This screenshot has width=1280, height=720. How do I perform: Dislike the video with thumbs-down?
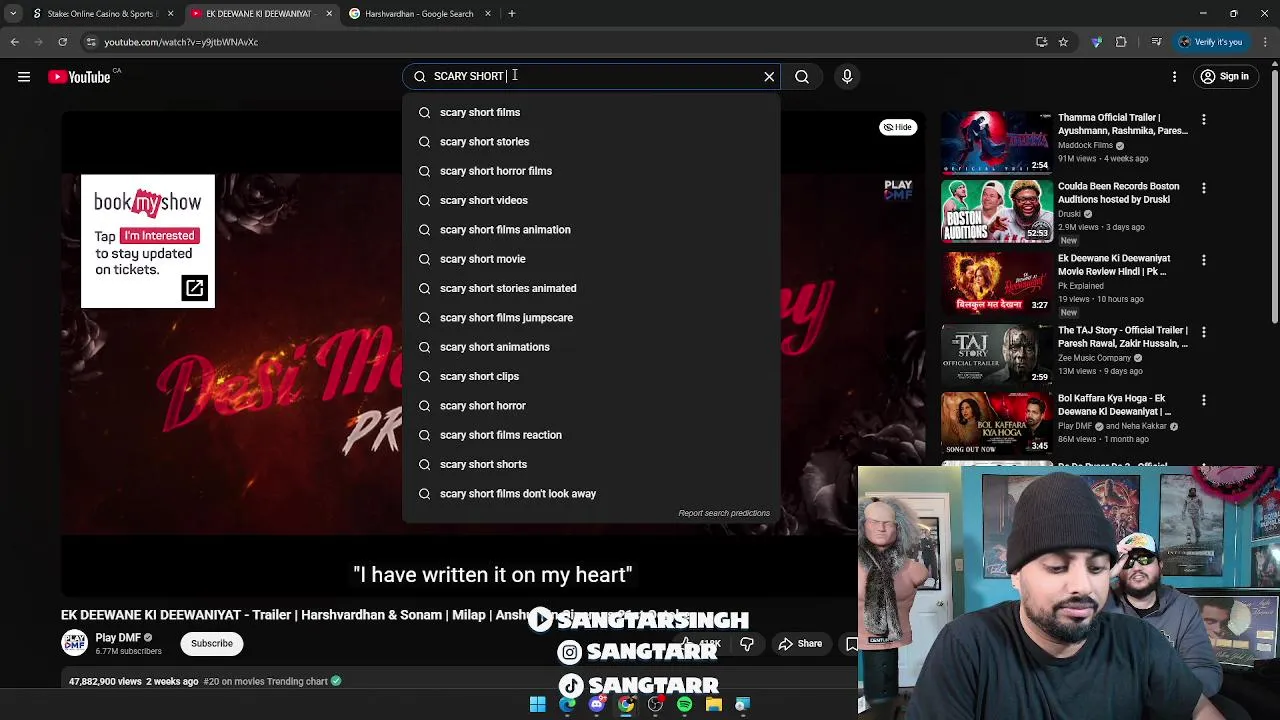coord(747,644)
